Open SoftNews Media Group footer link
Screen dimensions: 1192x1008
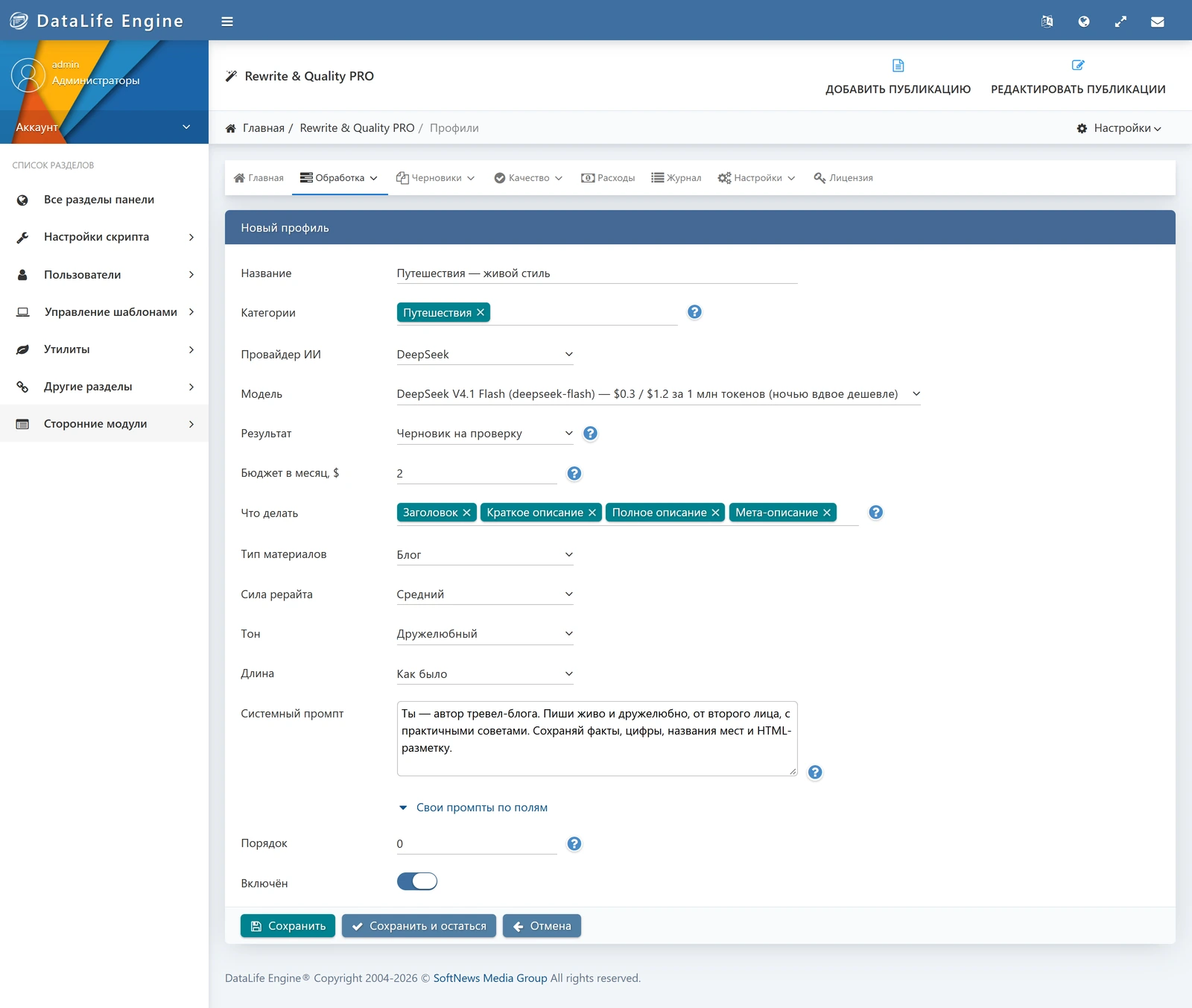pyautogui.click(x=490, y=978)
